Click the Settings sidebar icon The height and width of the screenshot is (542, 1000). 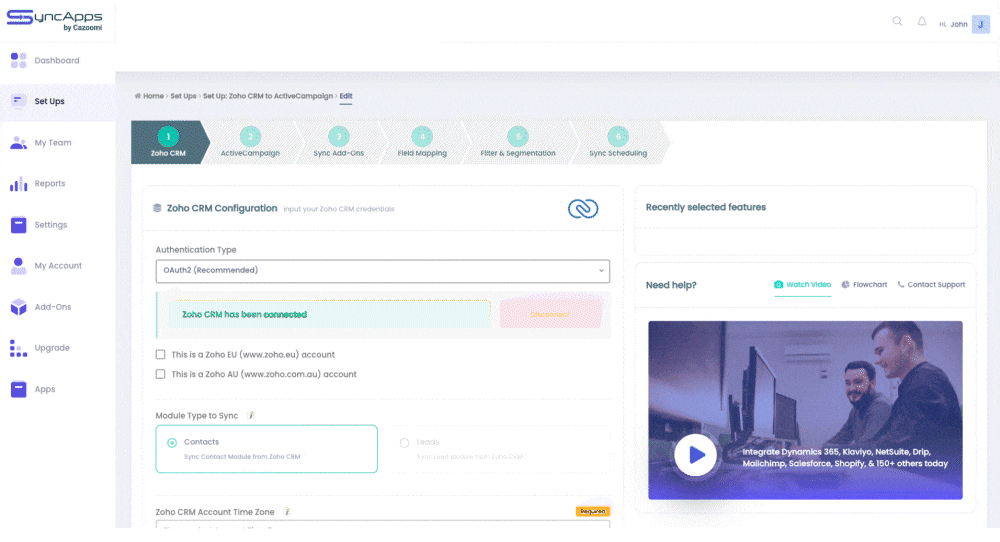point(18,224)
